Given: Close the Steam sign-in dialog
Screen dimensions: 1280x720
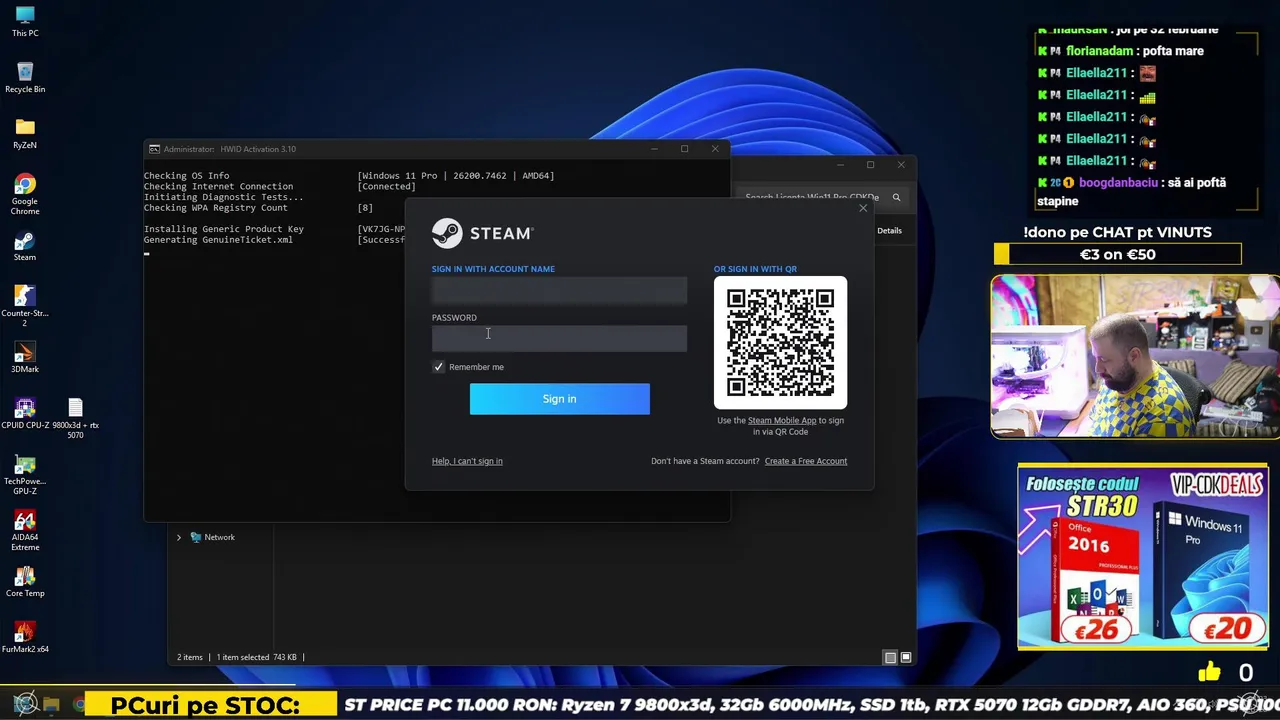Looking at the screenshot, I should [863, 208].
